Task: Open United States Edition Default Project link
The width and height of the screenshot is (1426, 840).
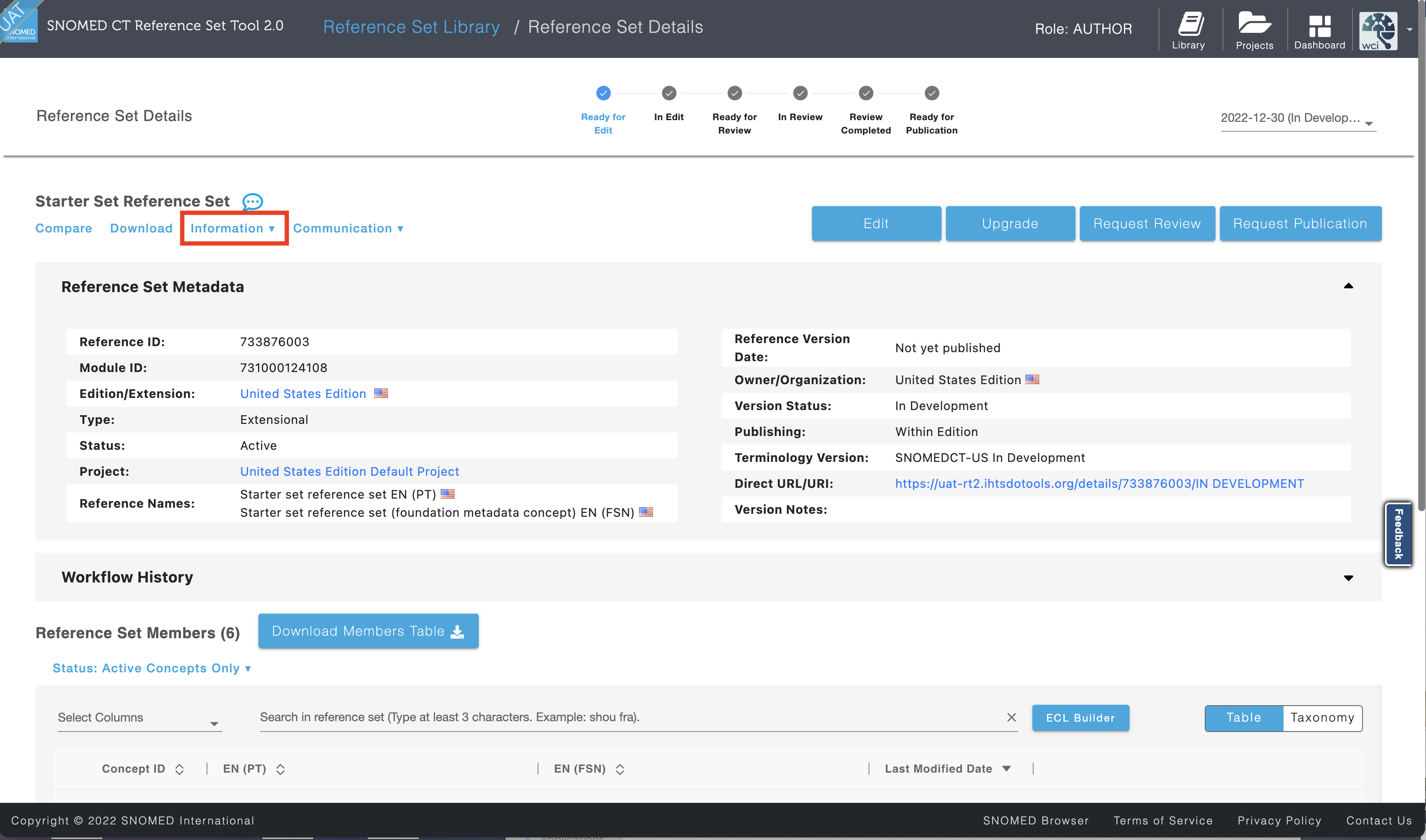Action: [349, 471]
